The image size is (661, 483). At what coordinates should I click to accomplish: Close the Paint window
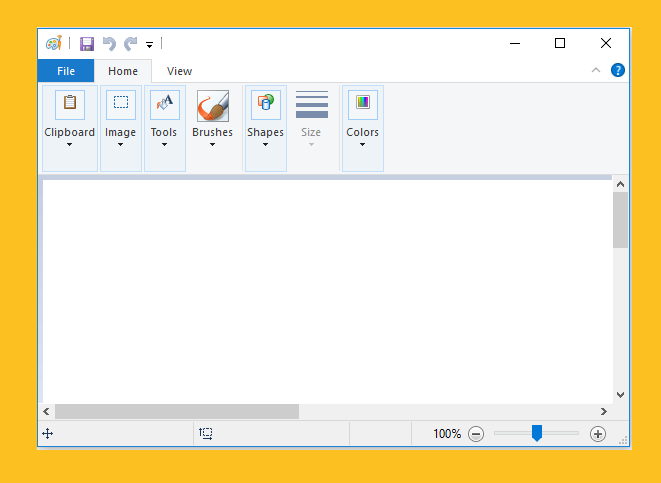606,43
